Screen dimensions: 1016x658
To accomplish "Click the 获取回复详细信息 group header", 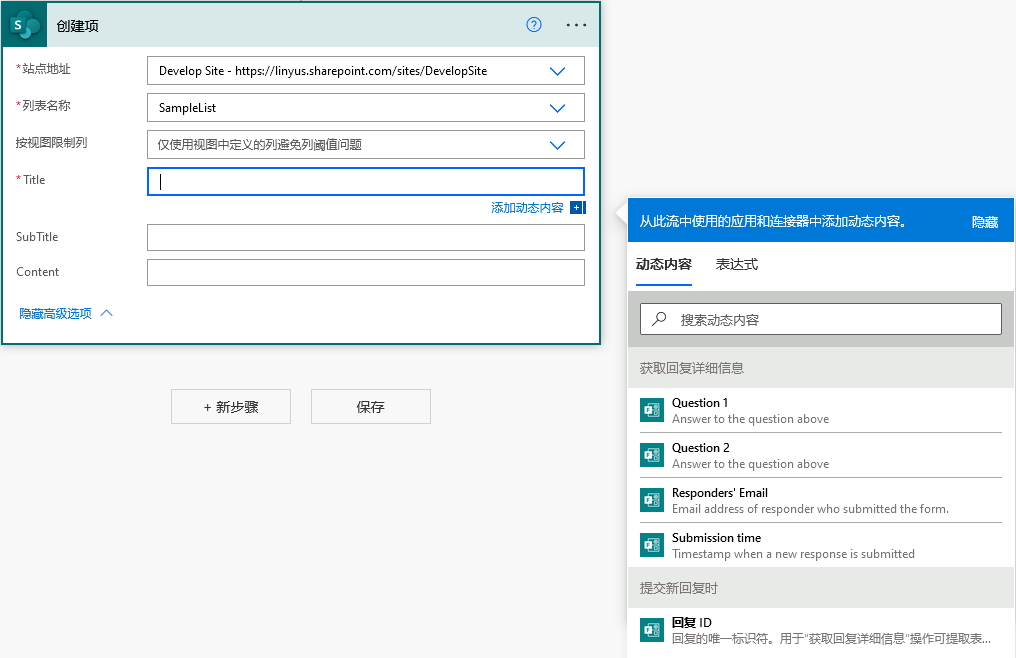I will (820, 368).
